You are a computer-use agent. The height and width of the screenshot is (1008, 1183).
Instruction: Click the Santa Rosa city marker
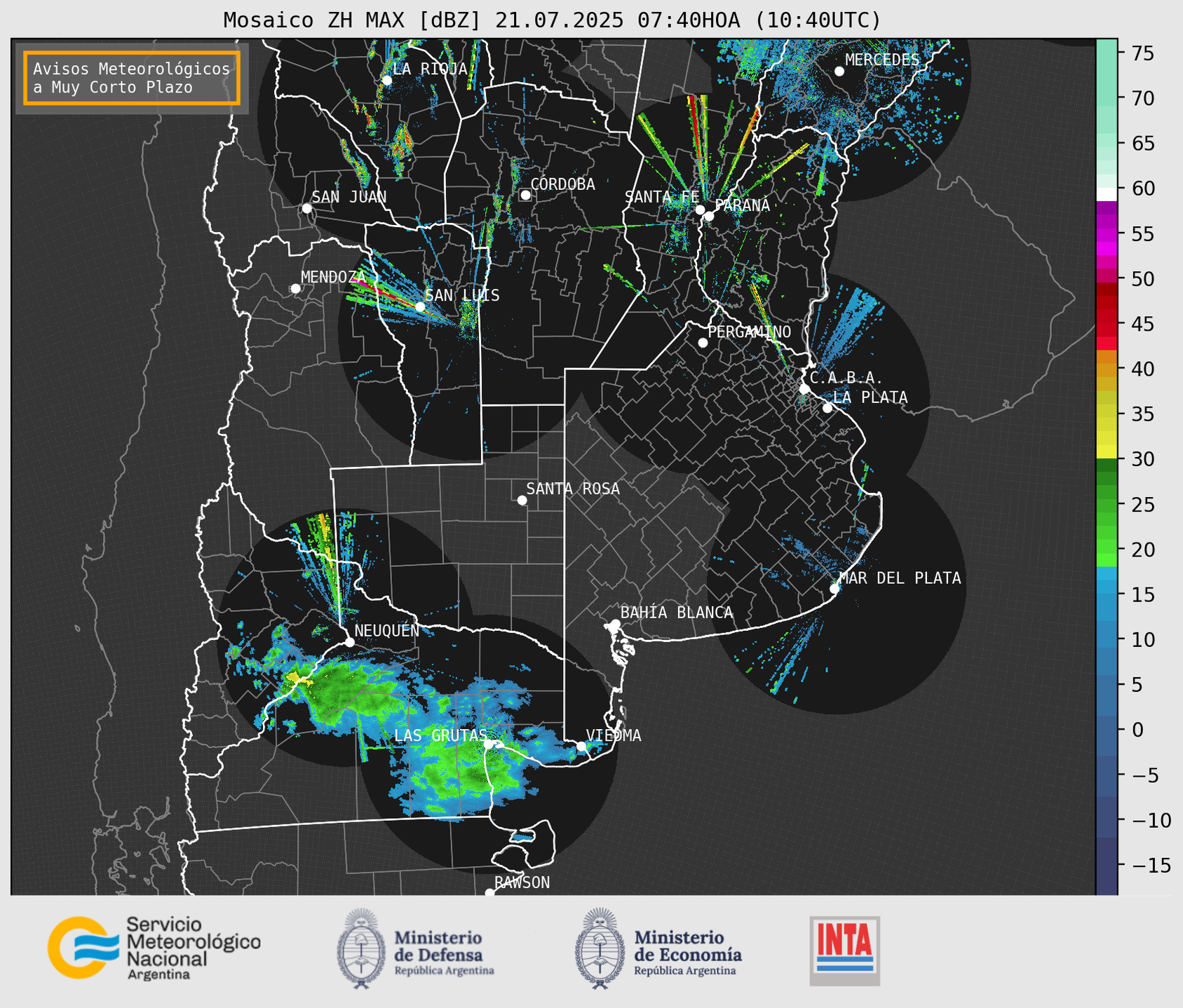pyautogui.click(x=522, y=500)
